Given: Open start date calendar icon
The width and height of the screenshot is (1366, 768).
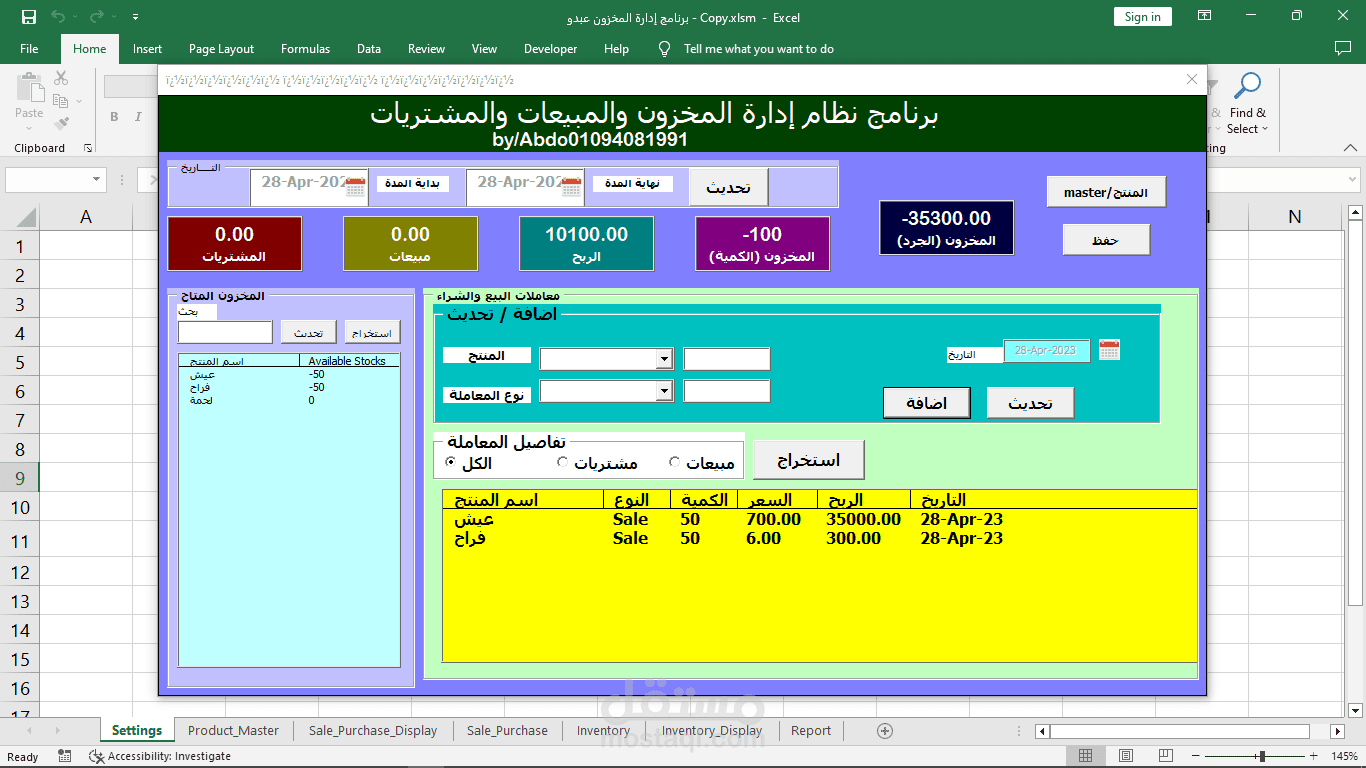Looking at the screenshot, I should coord(355,186).
